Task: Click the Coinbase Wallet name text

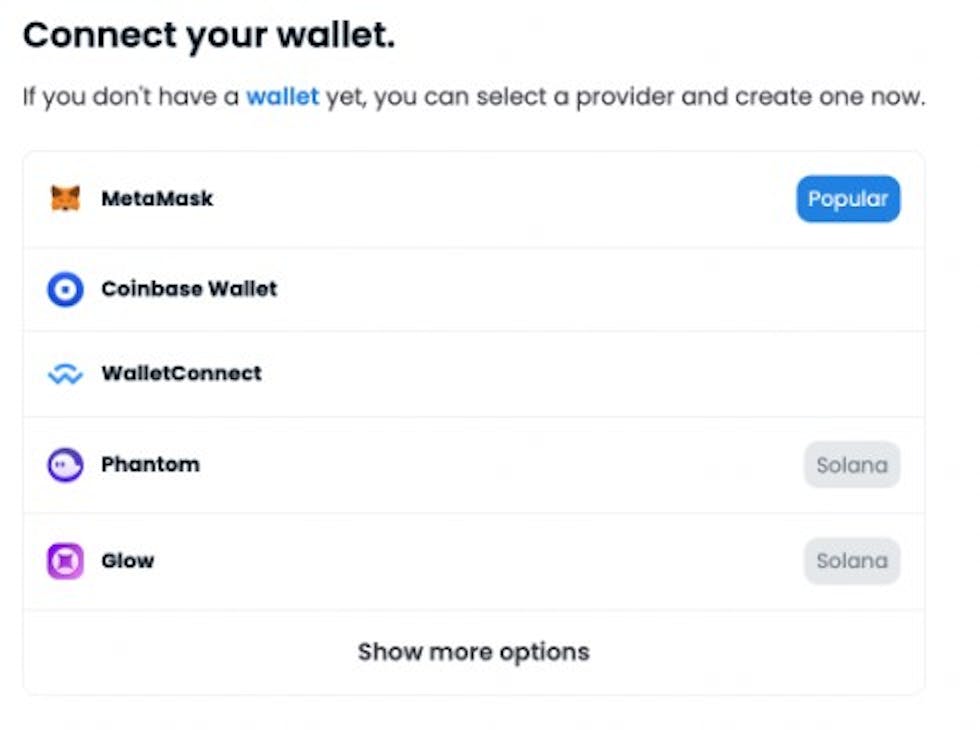Action: 188,289
